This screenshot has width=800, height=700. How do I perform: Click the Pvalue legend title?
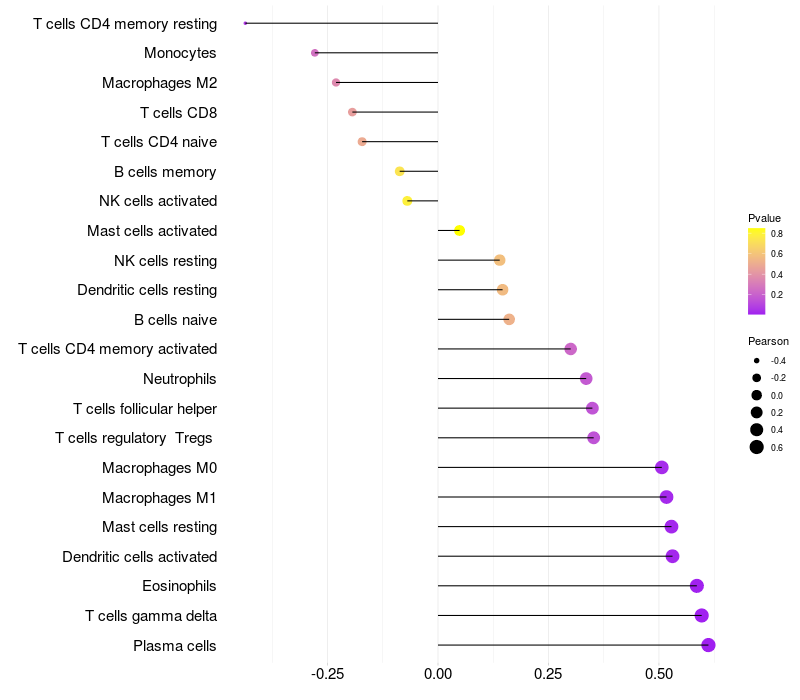click(764, 218)
